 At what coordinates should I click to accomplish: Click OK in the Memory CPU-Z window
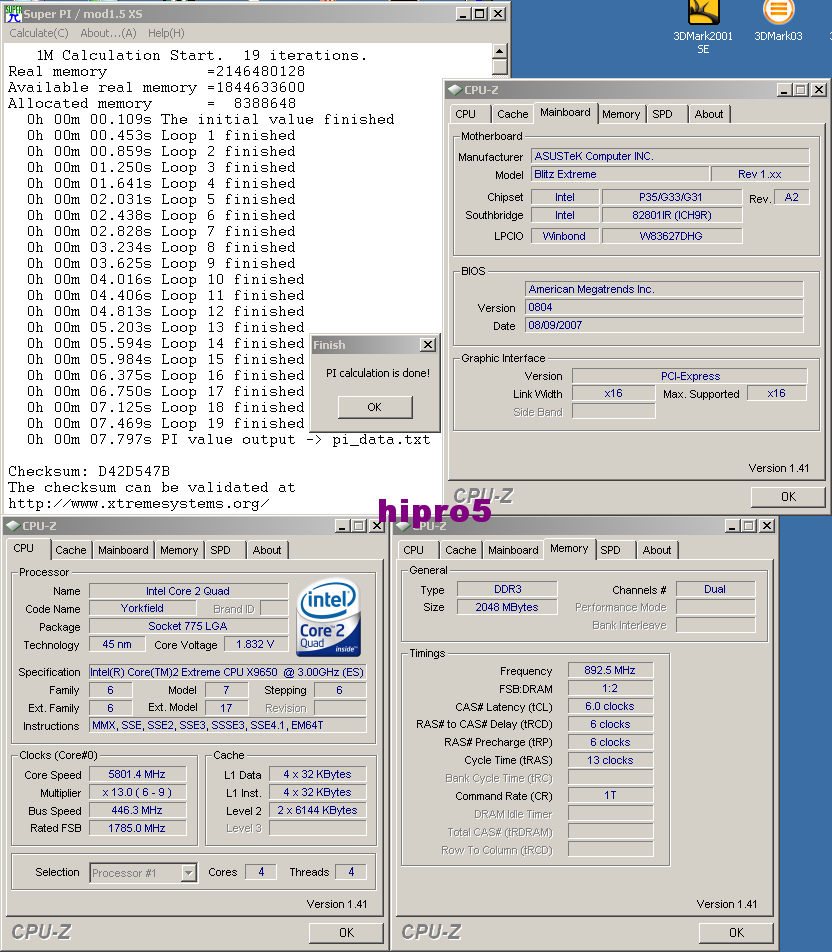[736, 933]
